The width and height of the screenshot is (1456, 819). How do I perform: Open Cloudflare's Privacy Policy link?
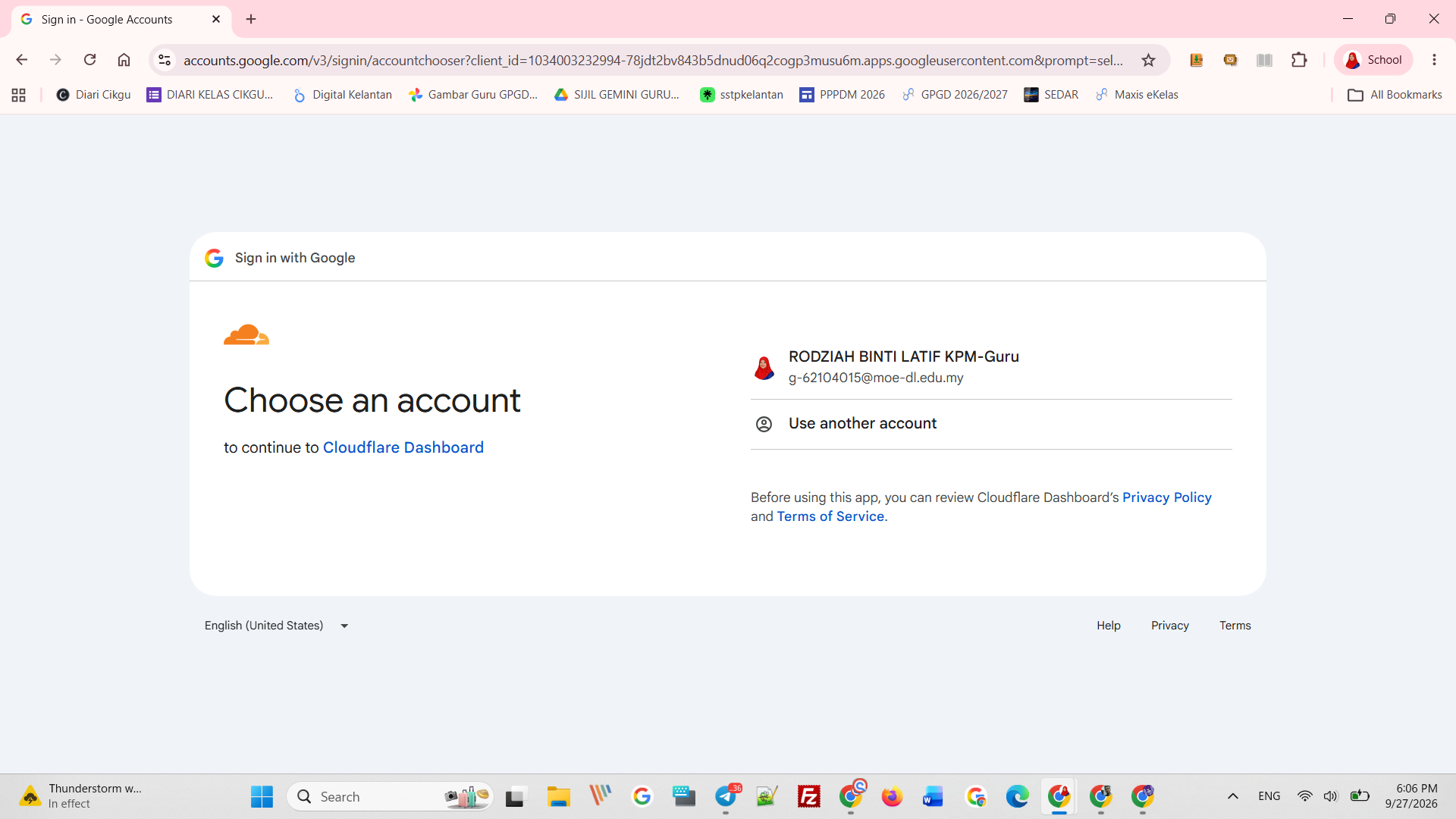tap(1167, 497)
